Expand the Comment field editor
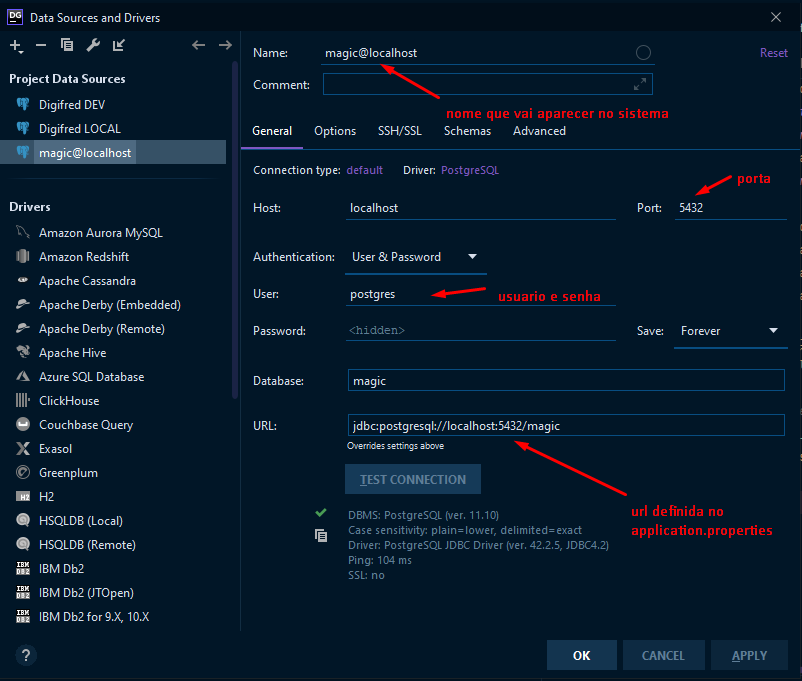Viewport: 802px width, 681px height. coord(639,84)
